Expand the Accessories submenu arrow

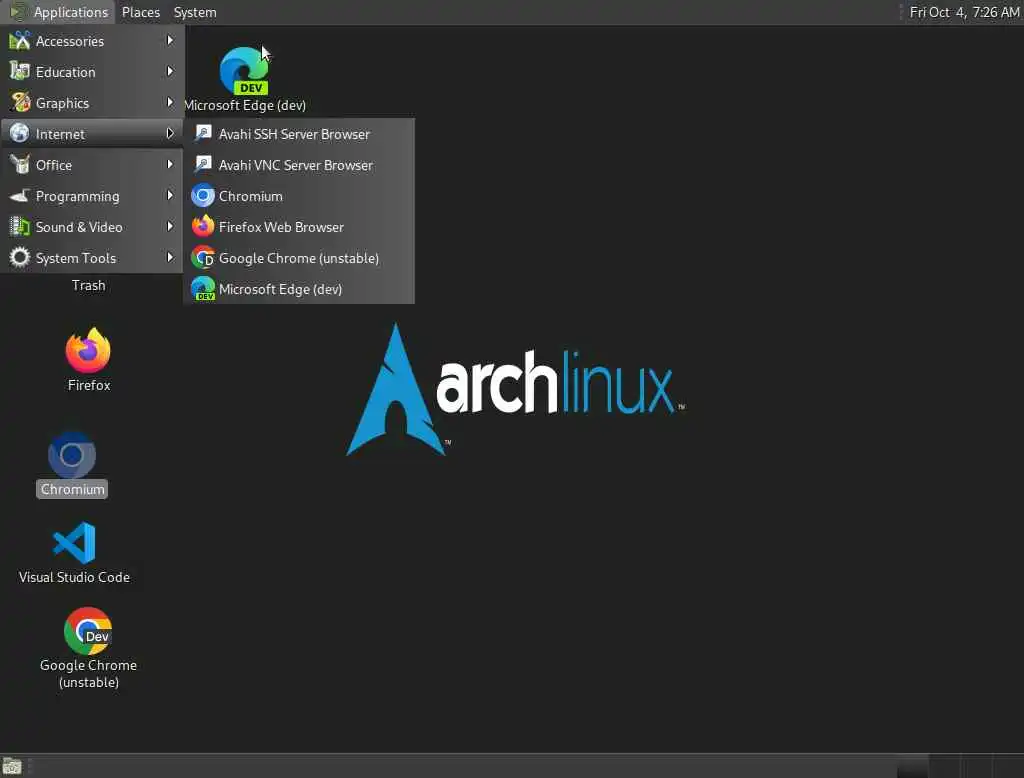(x=170, y=41)
